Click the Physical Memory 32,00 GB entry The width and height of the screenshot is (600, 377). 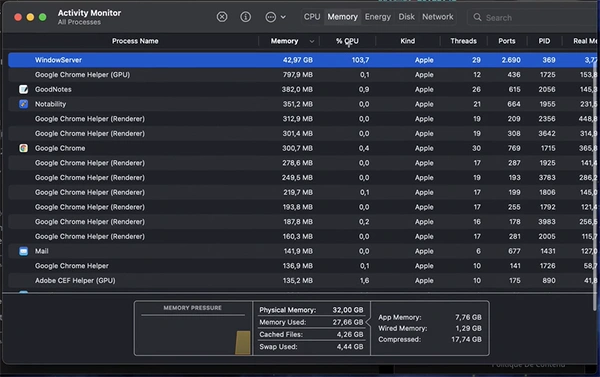click(311, 310)
